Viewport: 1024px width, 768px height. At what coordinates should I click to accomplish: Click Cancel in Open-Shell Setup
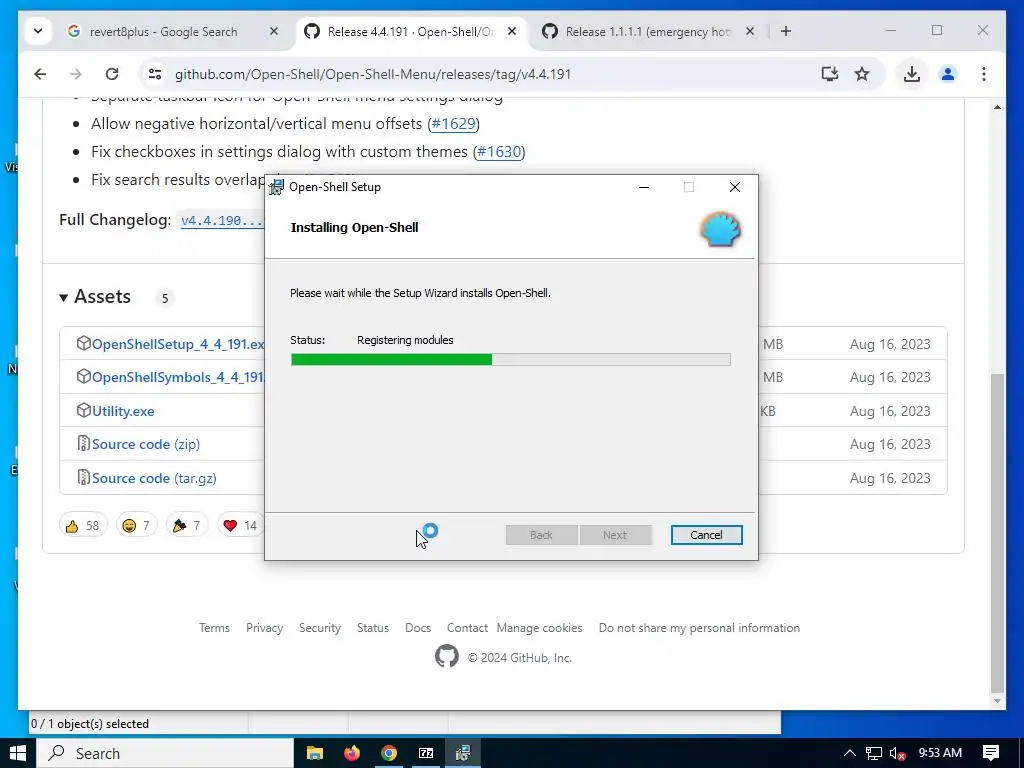pyautogui.click(x=706, y=535)
